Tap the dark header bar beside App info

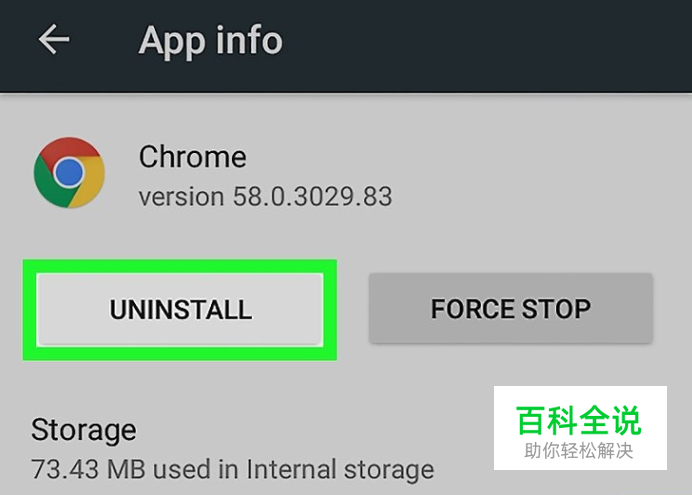click(485, 44)
